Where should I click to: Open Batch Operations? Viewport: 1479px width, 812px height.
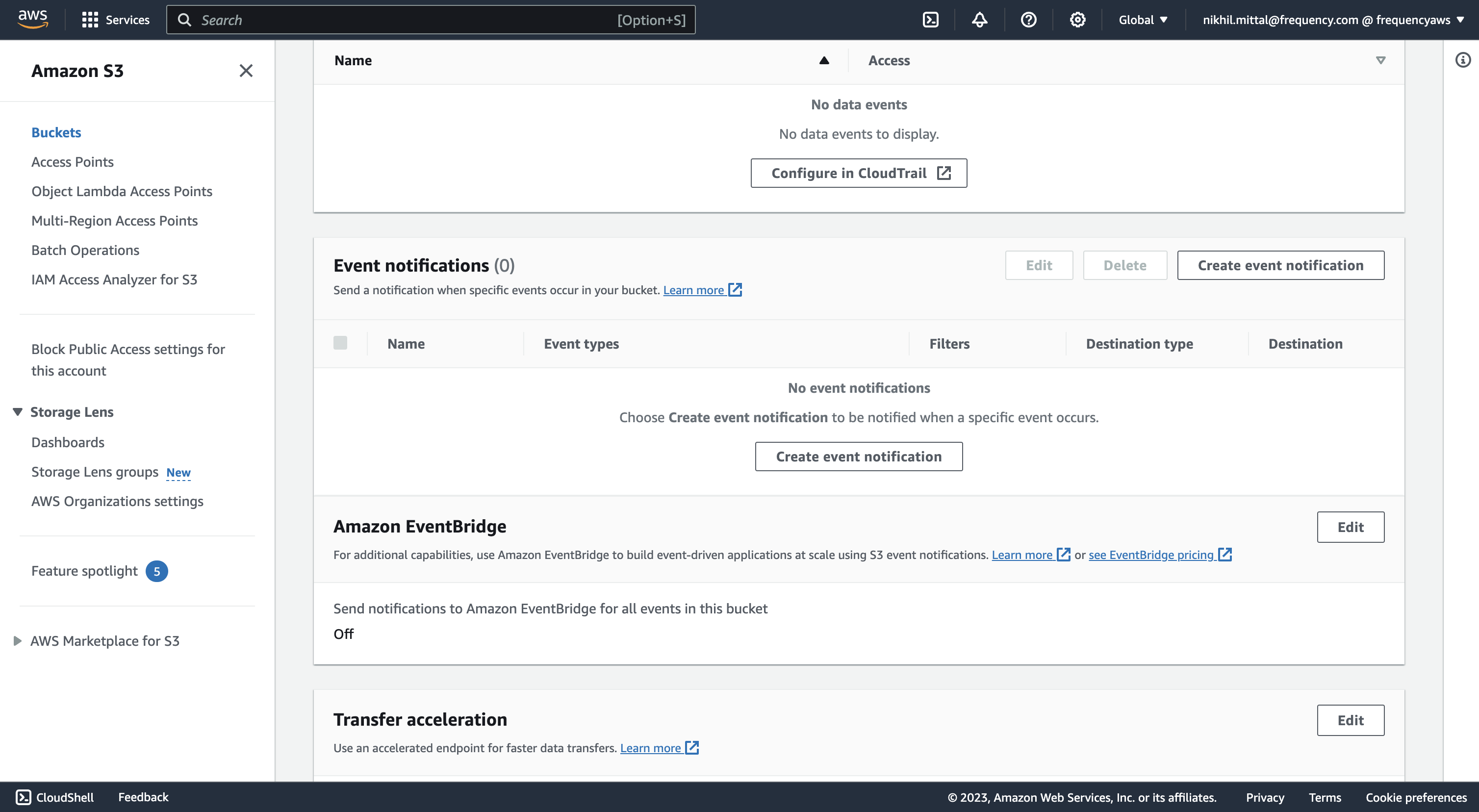tap(85, 251)
